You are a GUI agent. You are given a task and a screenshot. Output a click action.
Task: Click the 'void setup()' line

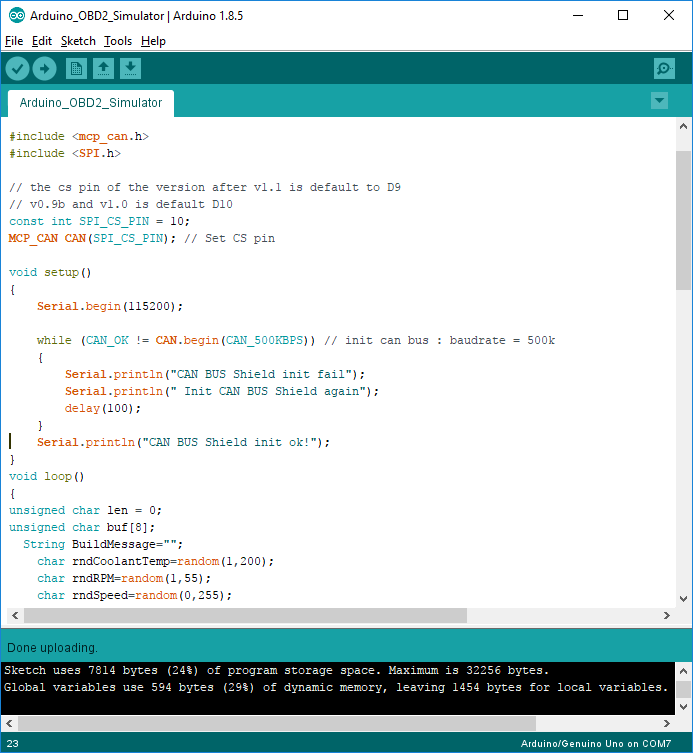[50, 272]
